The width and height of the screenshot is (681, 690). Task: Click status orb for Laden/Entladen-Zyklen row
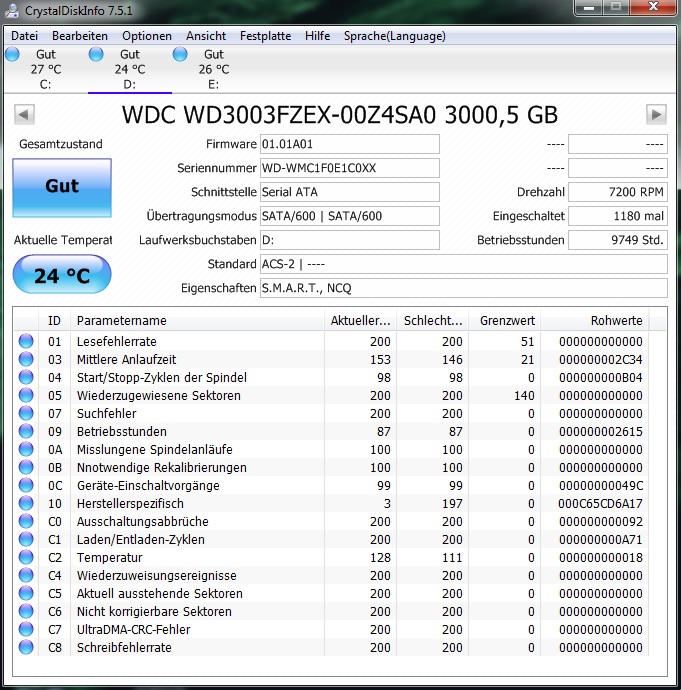(26, 540)
